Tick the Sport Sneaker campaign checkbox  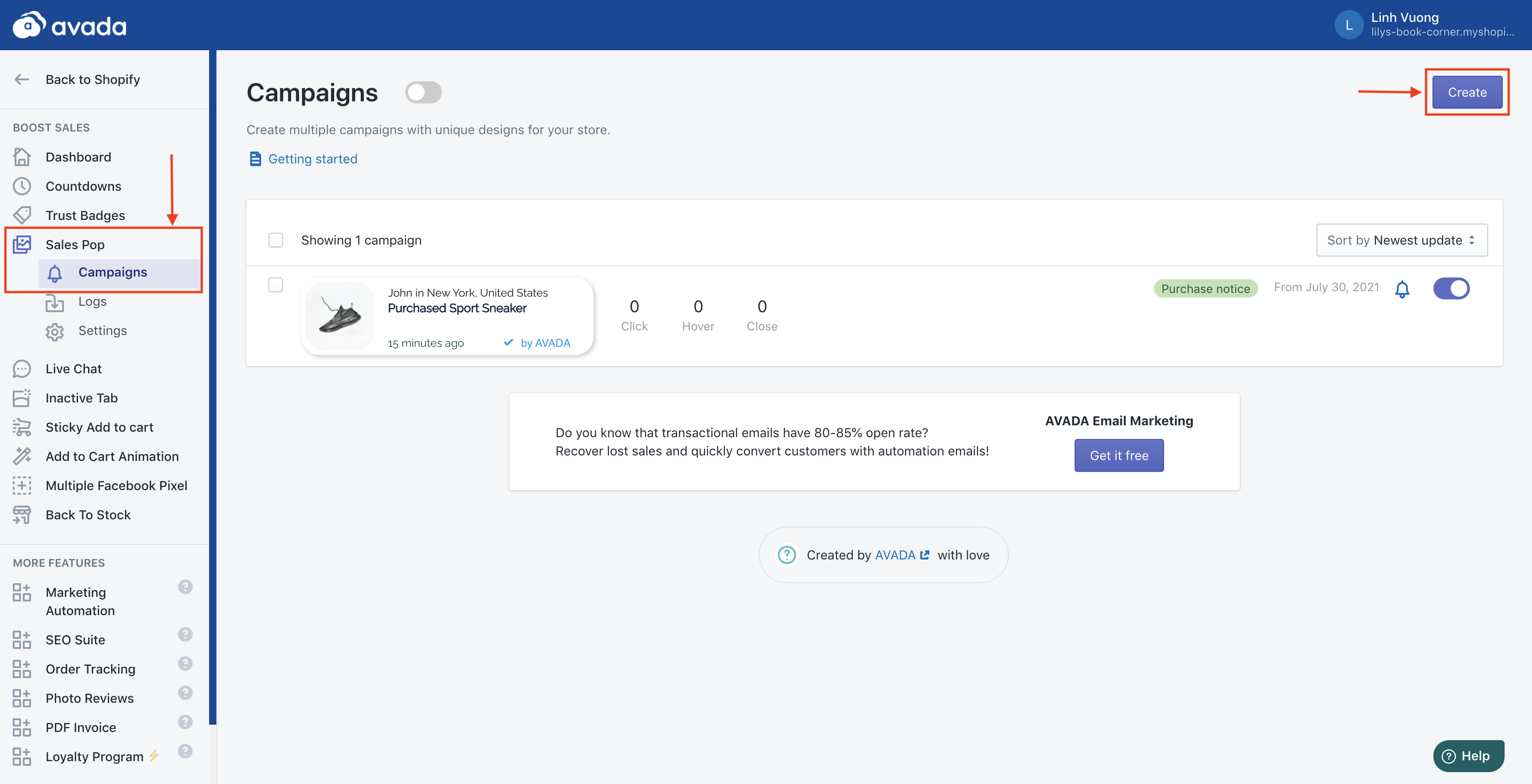click(x=275, y=285)
